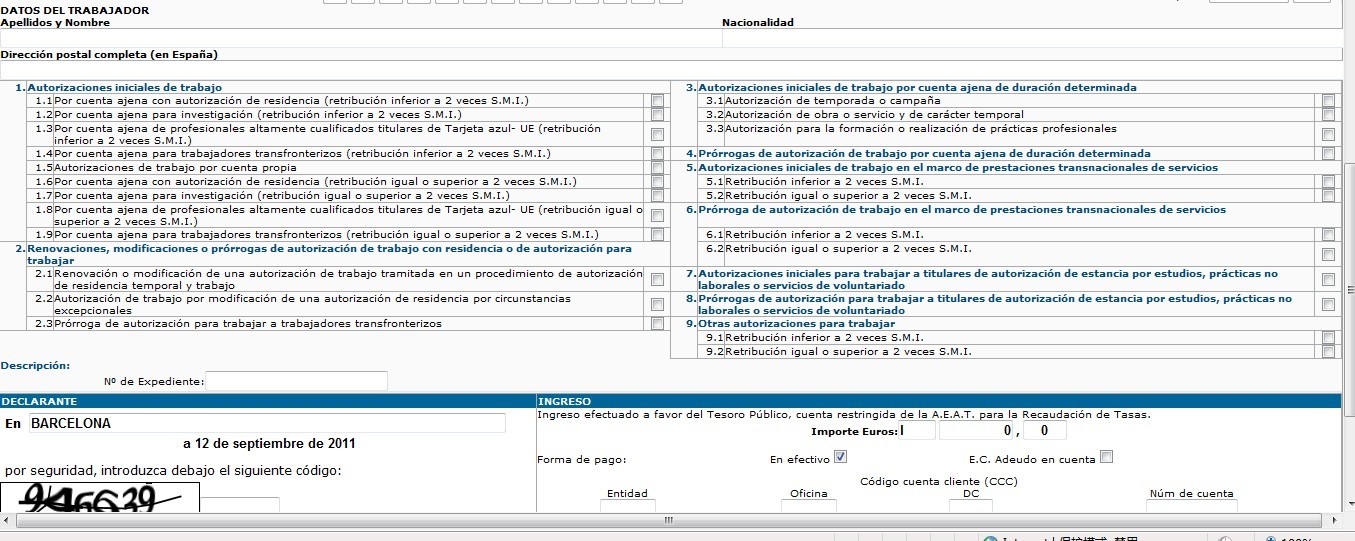This screenshot has height=541, width=1355.
Task: Tick section 4 Prórrogas de duración determinada checkbox
Action: click(x=1328, y=154)
